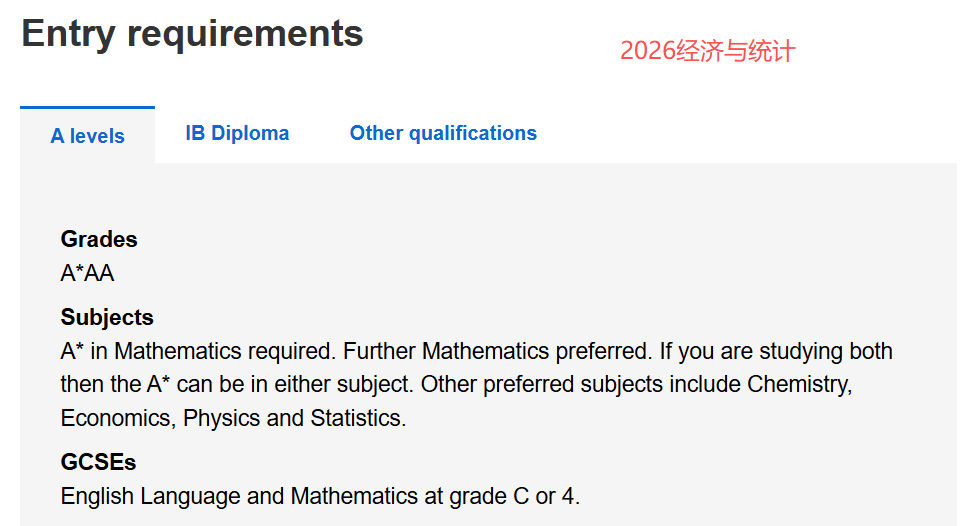The image size is (965, 526).
Task: Click the word Statistics in preferred subjects
Action: point(357,418)
